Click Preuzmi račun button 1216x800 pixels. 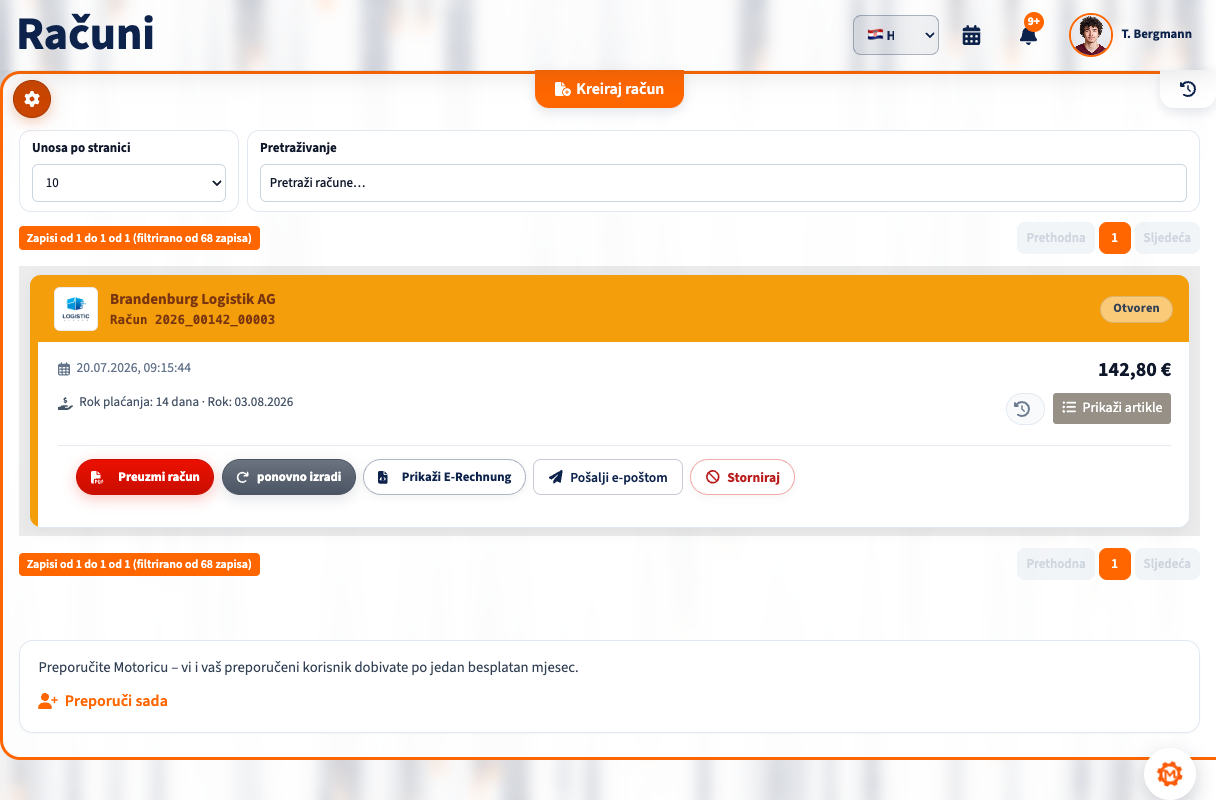pos(145,477)
